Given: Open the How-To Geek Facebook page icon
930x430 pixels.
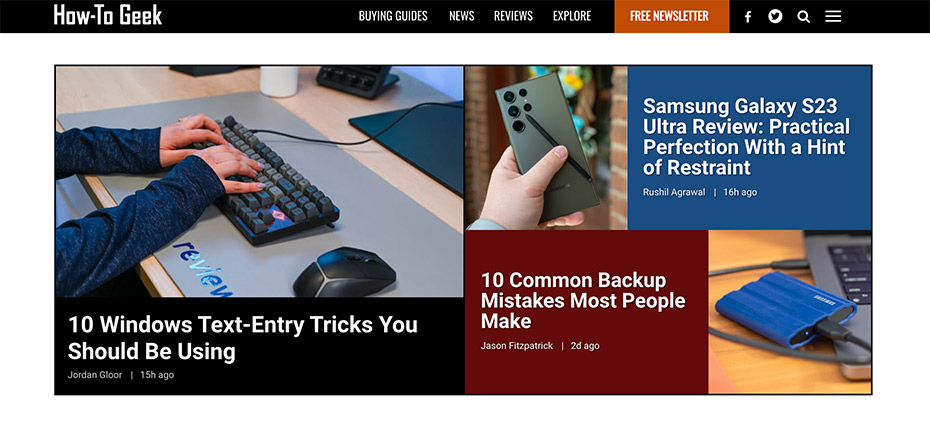Looking at the screenshot, I should coord(748,17).
